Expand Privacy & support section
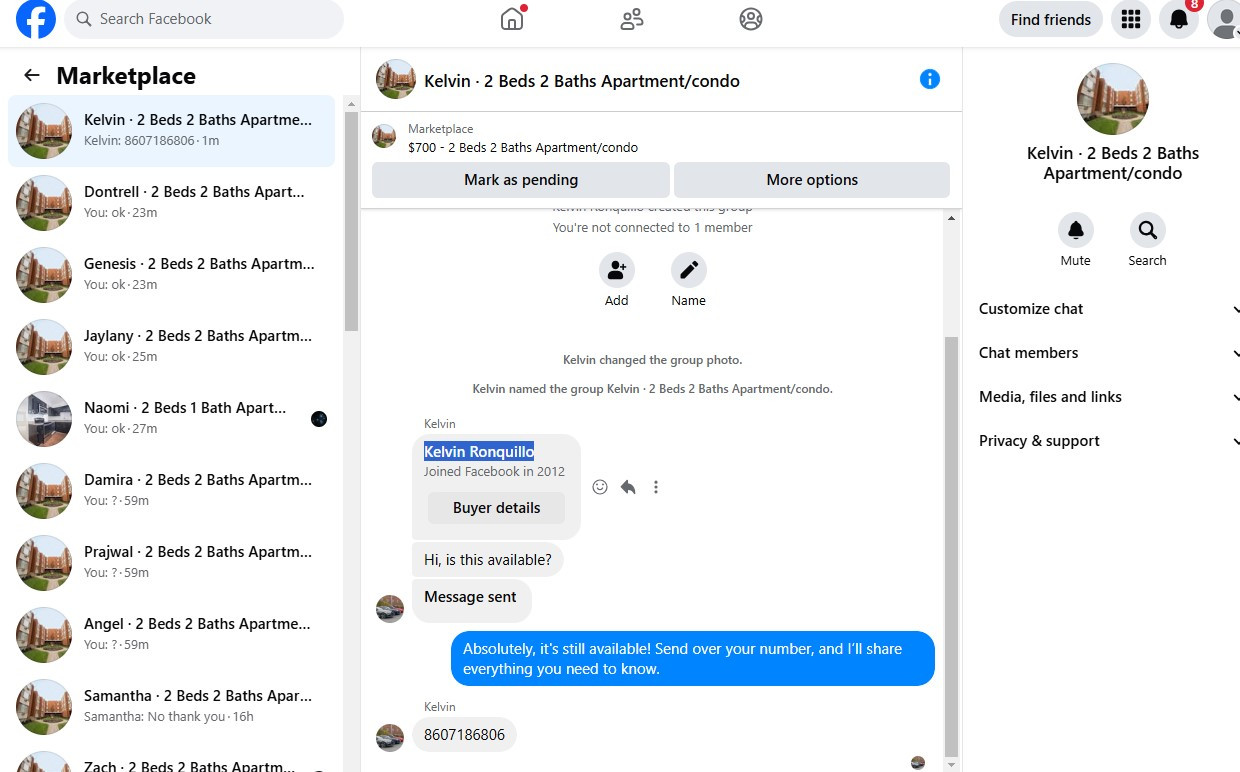 coord(1109,441)
